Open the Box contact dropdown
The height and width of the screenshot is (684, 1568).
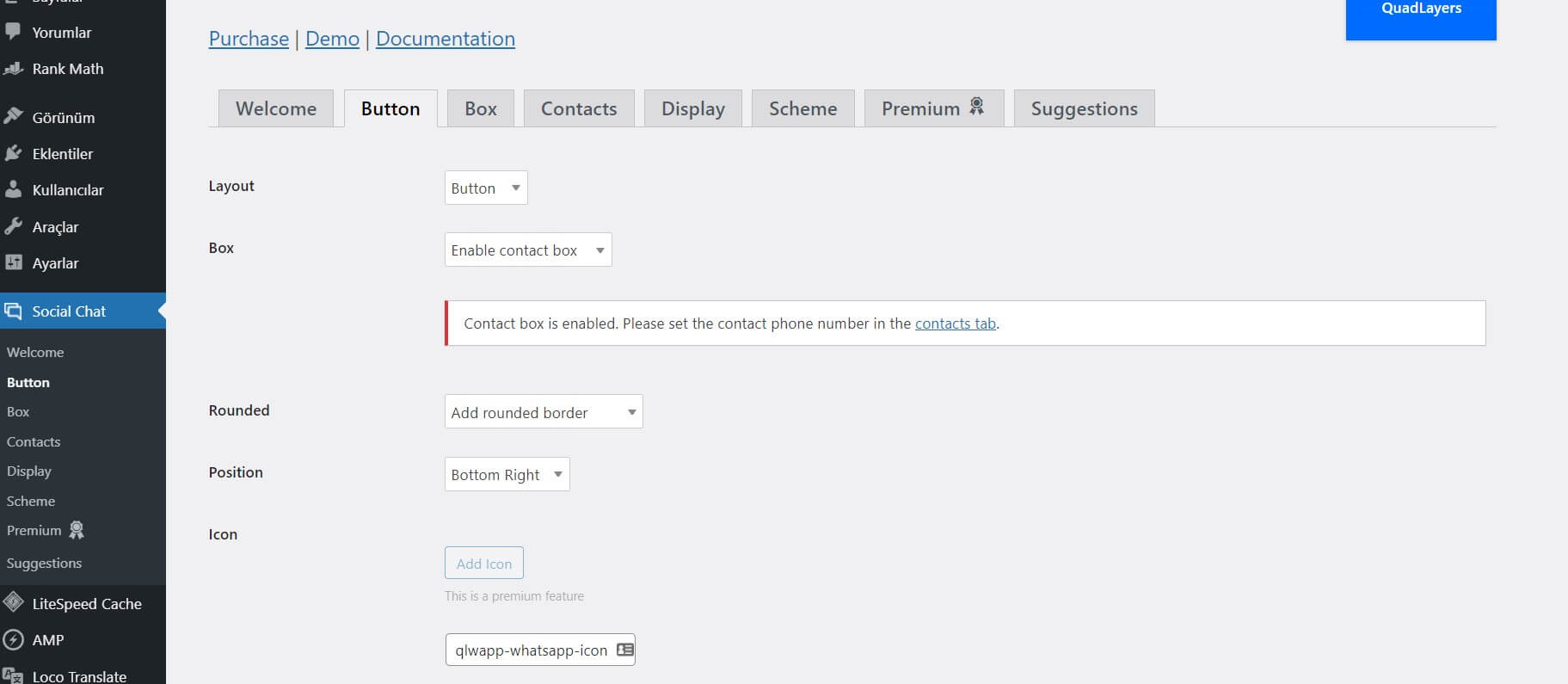coord(527,250)
